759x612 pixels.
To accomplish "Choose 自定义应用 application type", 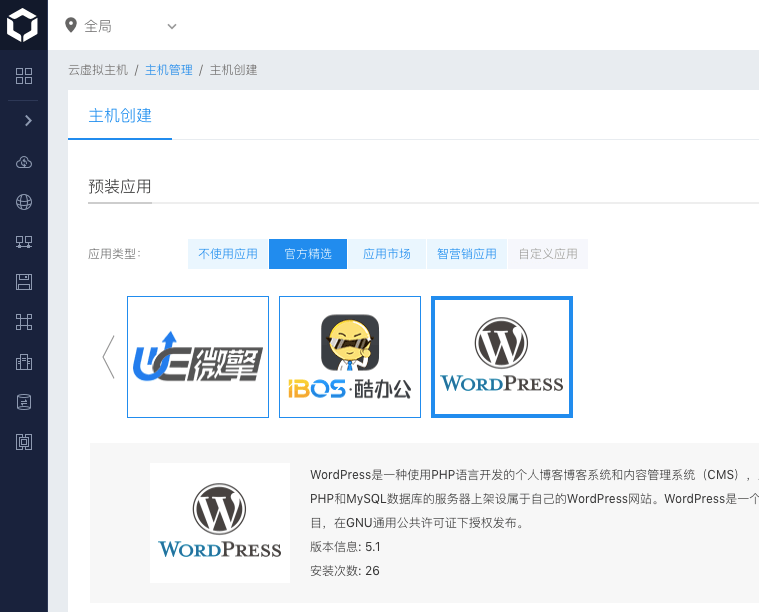I will (548, 254).
